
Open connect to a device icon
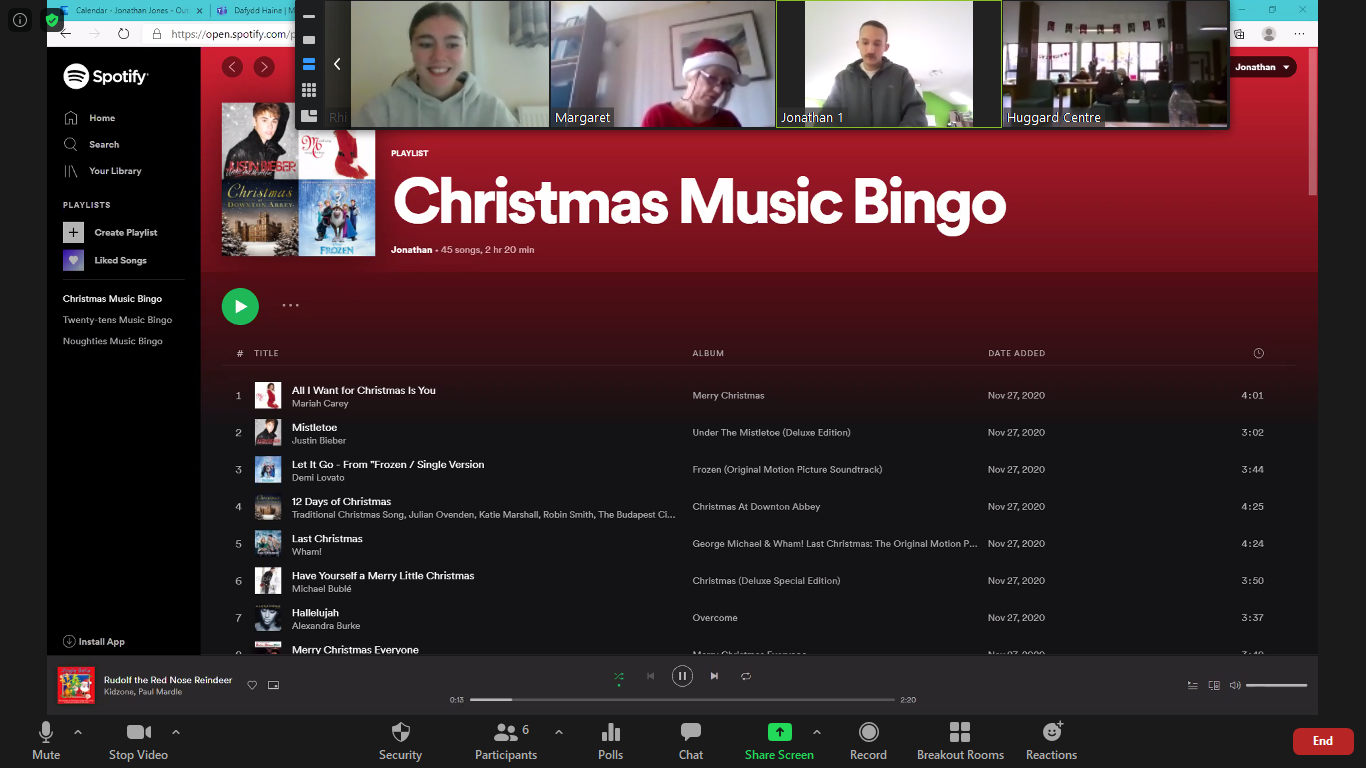pyautogui.click(x=1214, y=685)
